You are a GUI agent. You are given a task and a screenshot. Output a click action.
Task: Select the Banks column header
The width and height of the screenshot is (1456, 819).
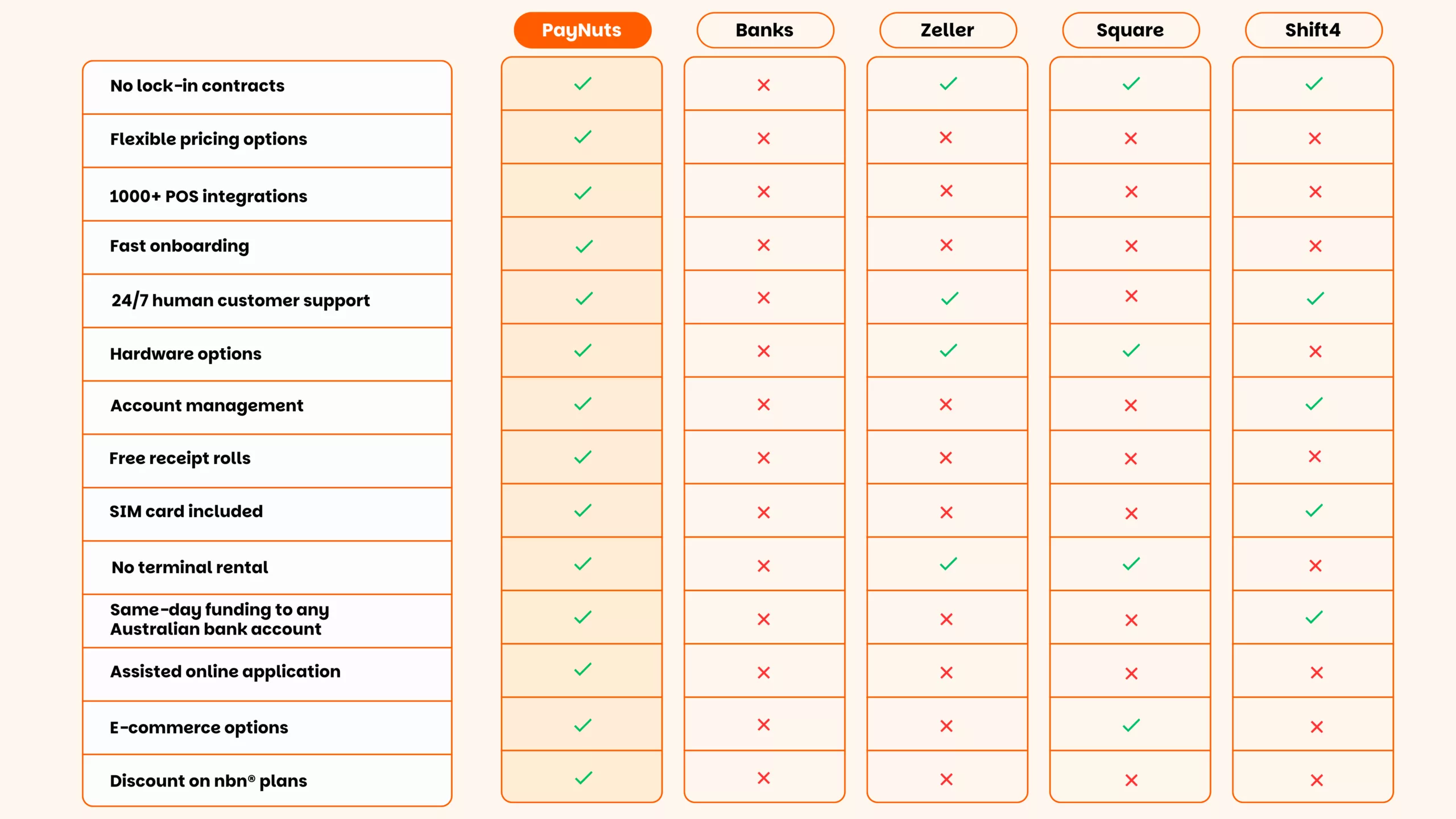765,30
